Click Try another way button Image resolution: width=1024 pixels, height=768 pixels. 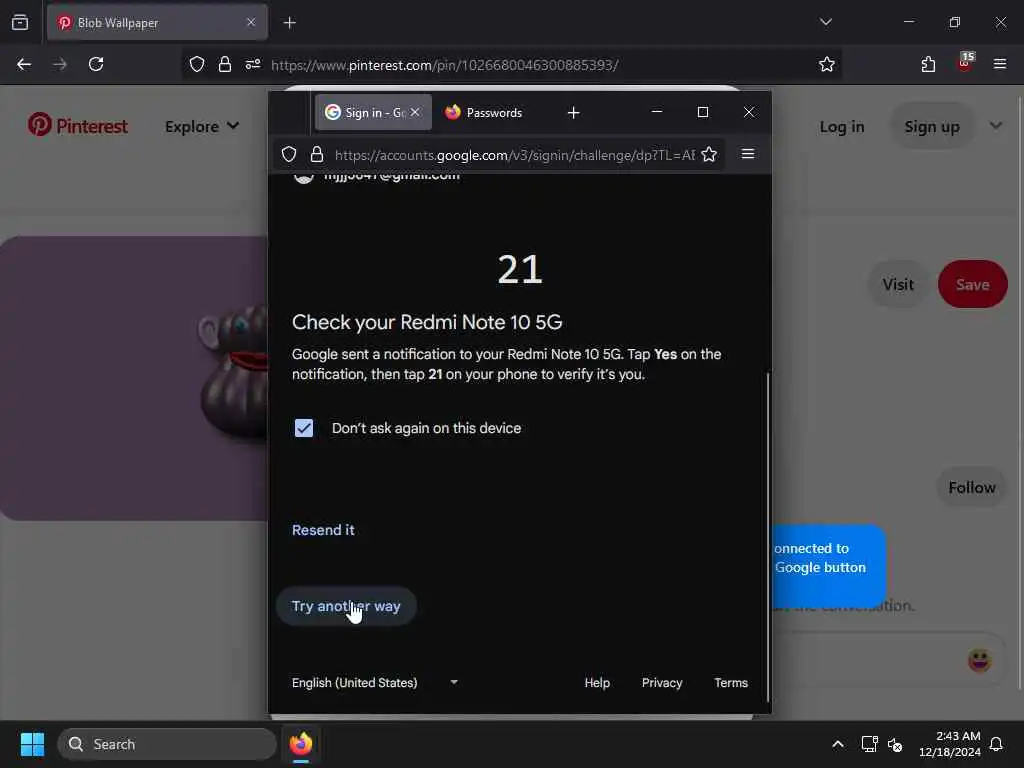point(346,606)
